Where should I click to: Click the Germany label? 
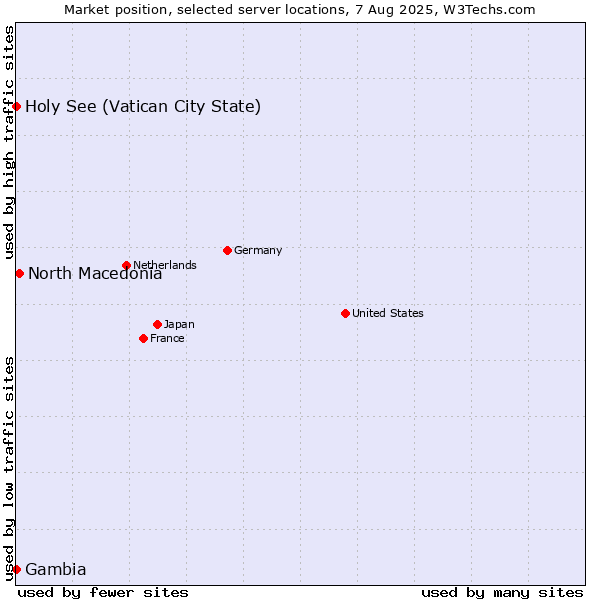pyautogui.click(x=258, y=250)
